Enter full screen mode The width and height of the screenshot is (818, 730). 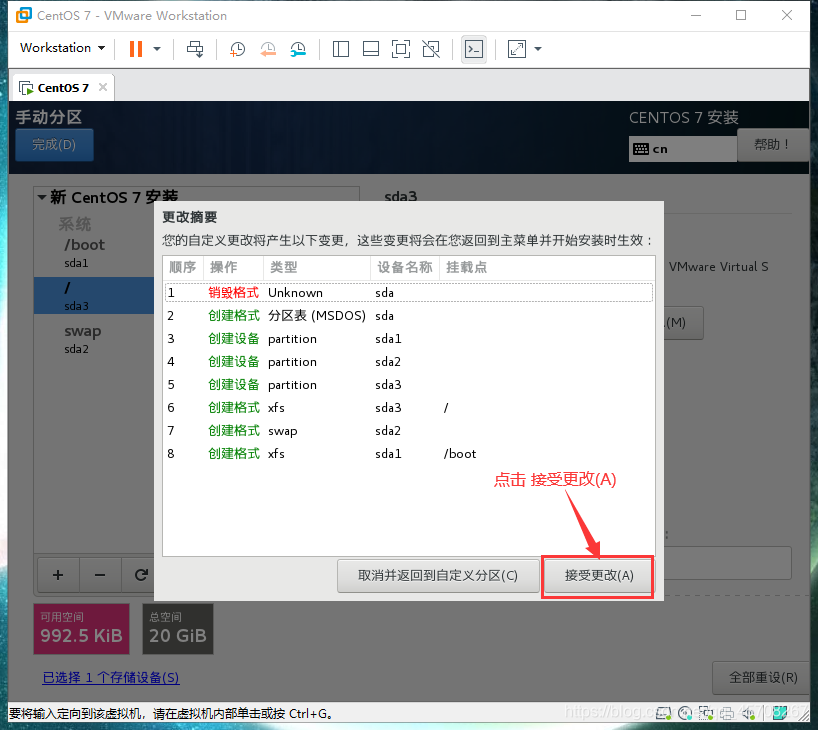[401, 49]
